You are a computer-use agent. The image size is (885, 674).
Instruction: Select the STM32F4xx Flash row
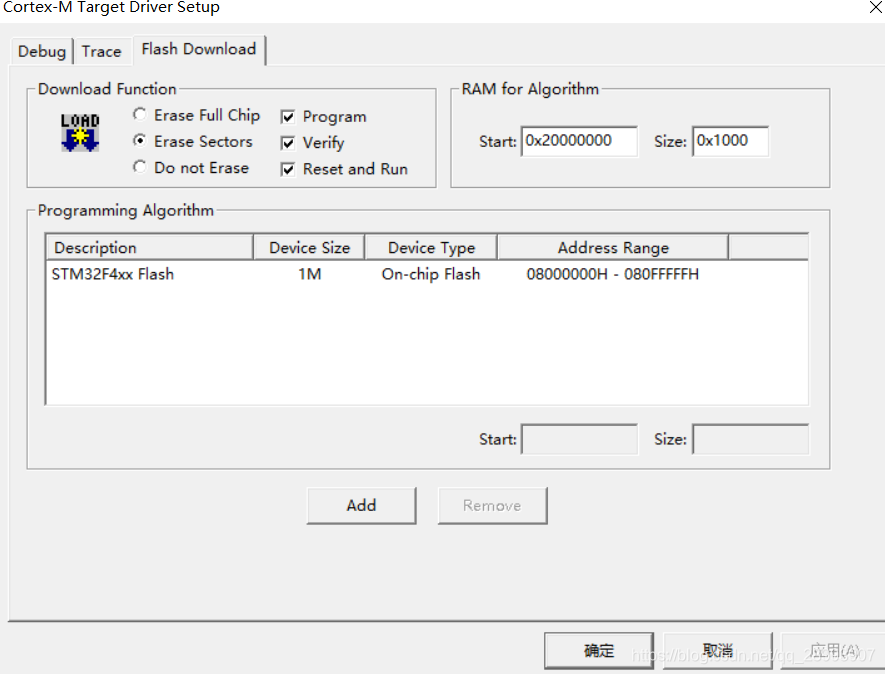point(427,274)
